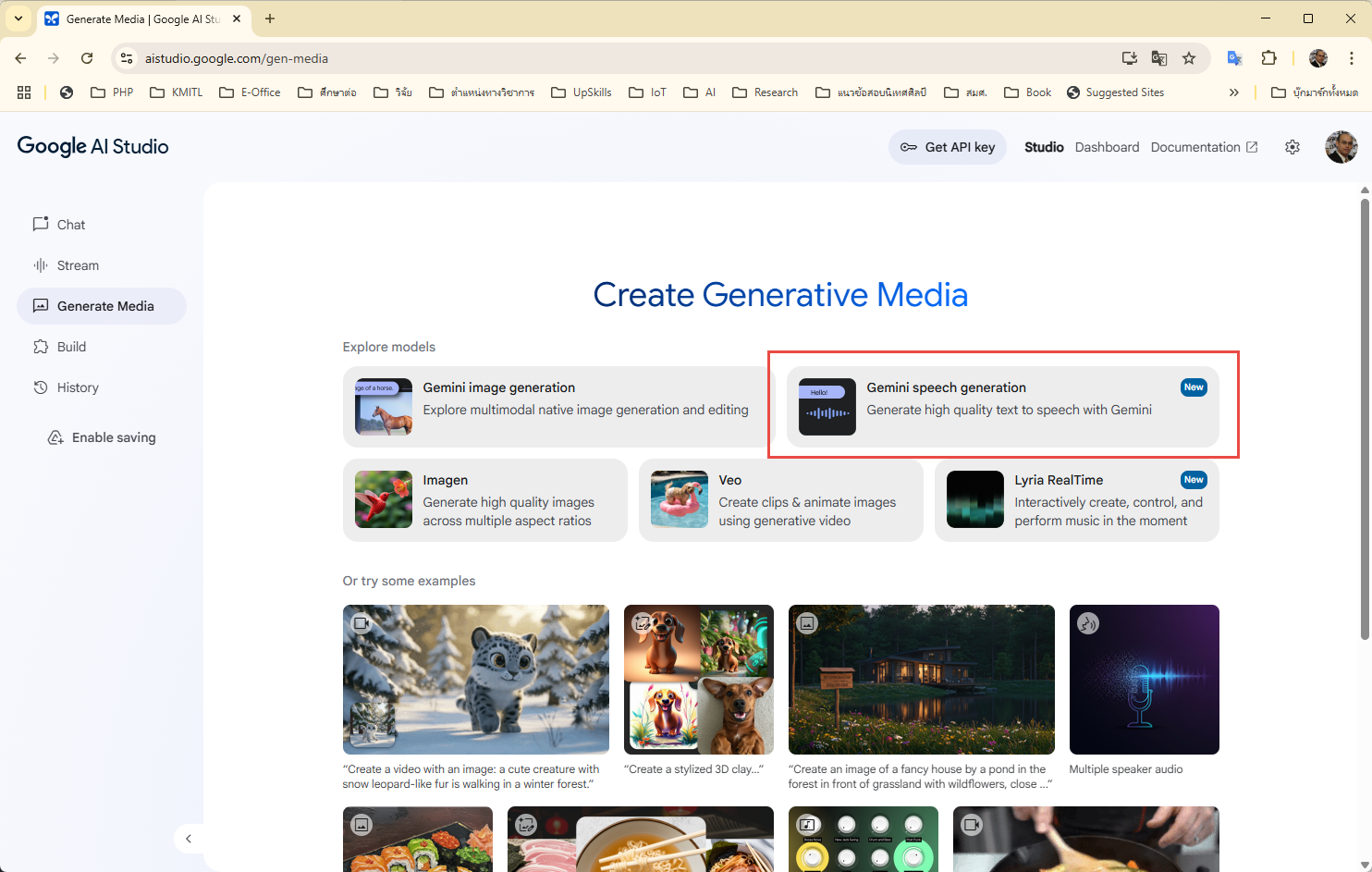The height and width of the screenshot is (872, 1372).
Task: Expand the hidden bookmarks overflow chevrons
Action: pos(1233,92)
